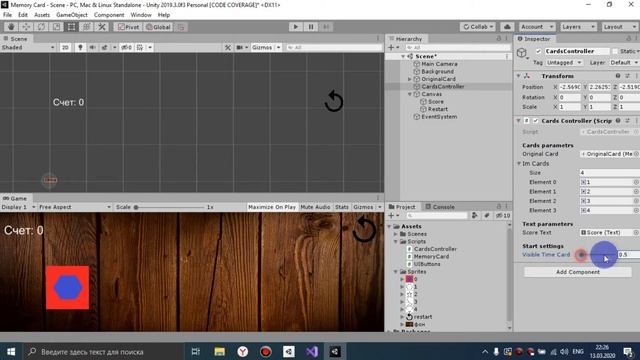The height and width of the screenshot is (360, 640).
Task: Toggle scene lighting bulb icon
Action: 80,47
